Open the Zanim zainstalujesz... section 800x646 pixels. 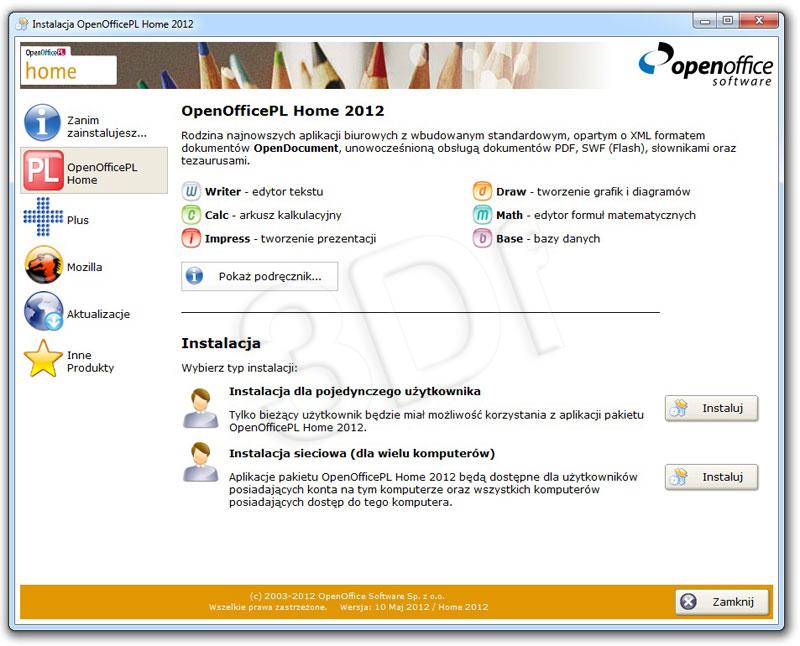coord(94,123)
